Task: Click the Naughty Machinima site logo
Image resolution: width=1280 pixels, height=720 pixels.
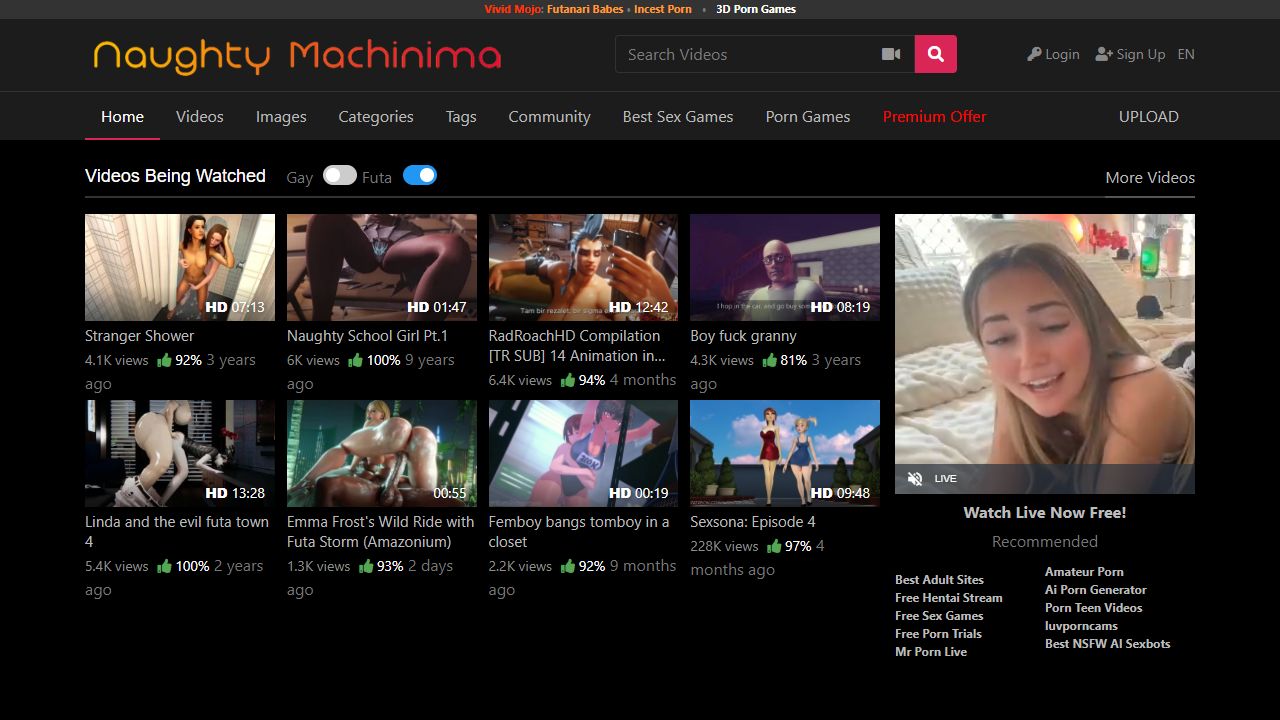Action: [x=297, y=56]
